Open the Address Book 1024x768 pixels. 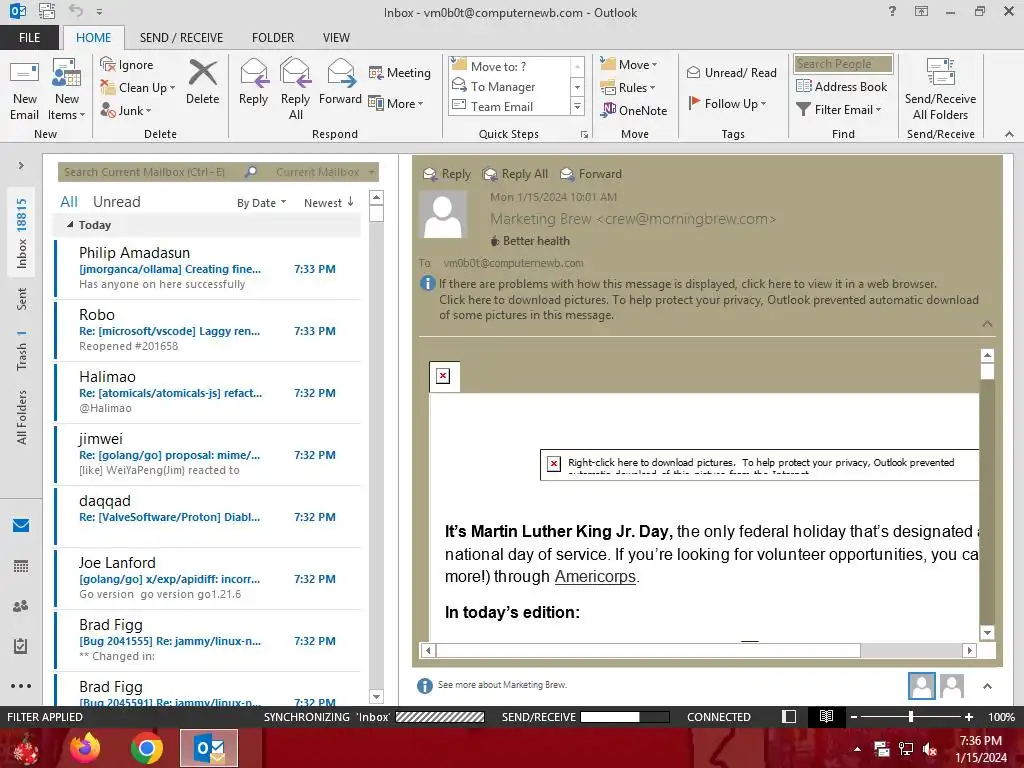tap(842, 86)
